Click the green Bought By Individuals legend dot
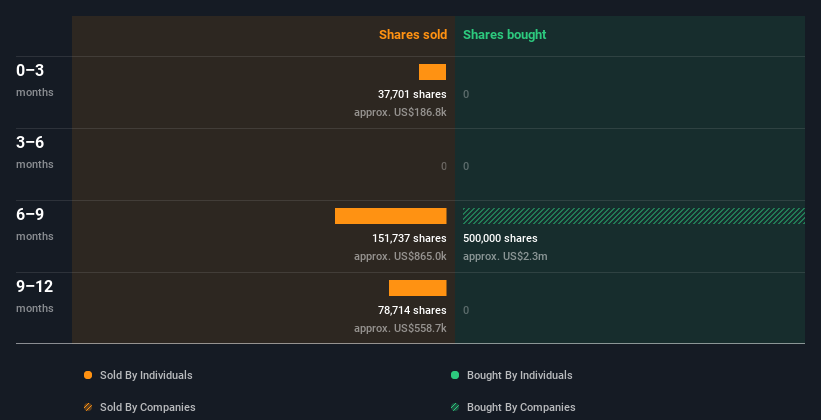Screen dimensions: 821x420 (x=455, y=375)
